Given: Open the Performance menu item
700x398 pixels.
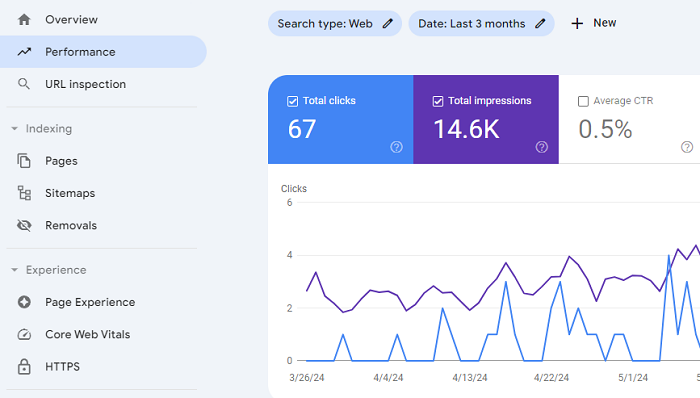Looking at the screenshot, I should tap(103, 52).
